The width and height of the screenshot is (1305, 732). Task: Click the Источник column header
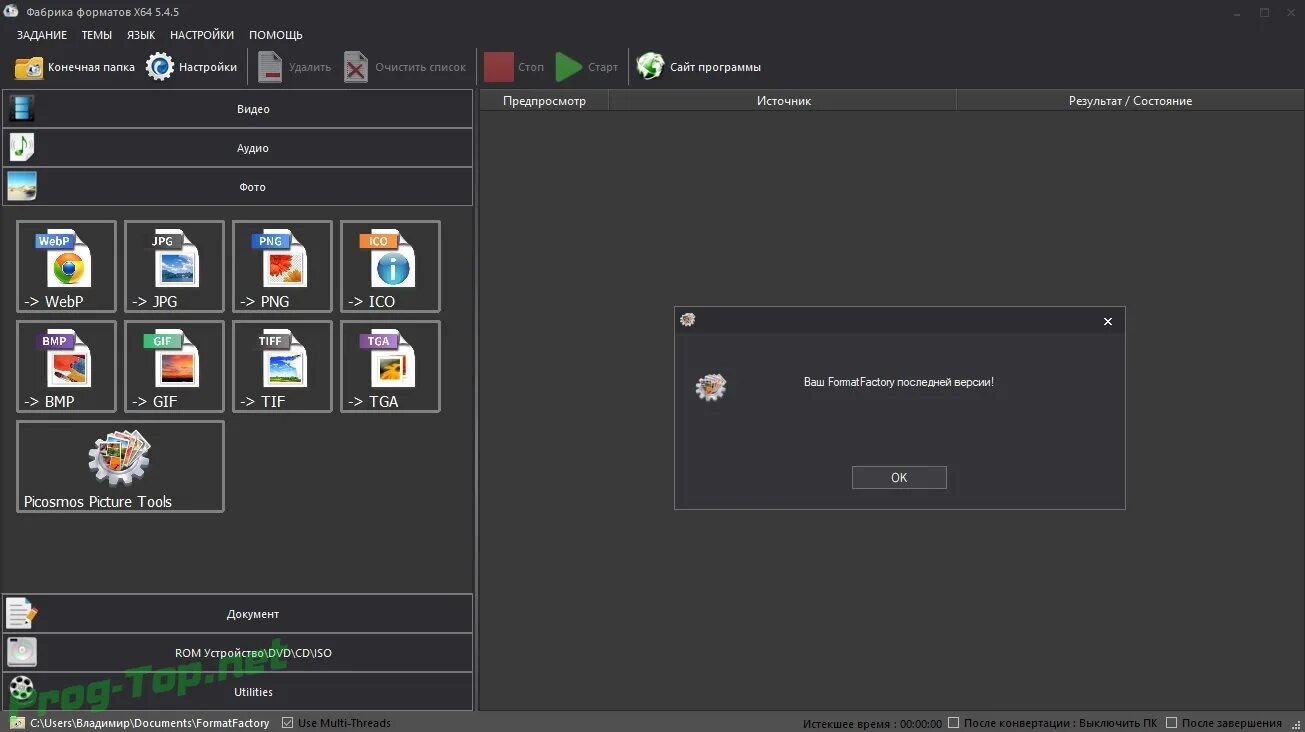[783, 100]
